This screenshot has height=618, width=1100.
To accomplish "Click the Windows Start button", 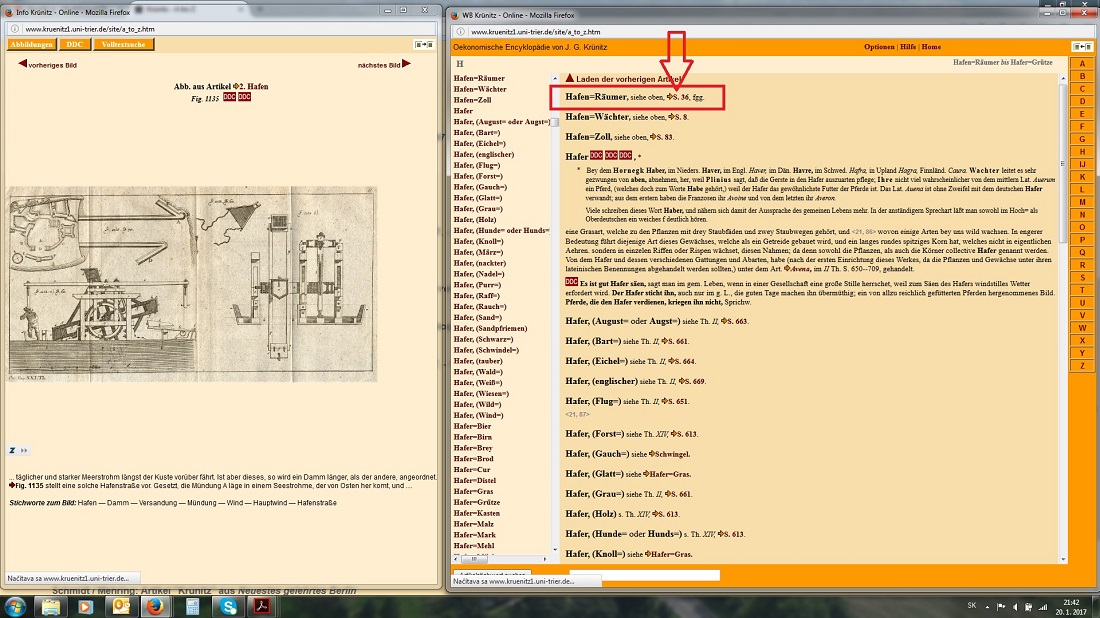I will [x=17, y=606].
